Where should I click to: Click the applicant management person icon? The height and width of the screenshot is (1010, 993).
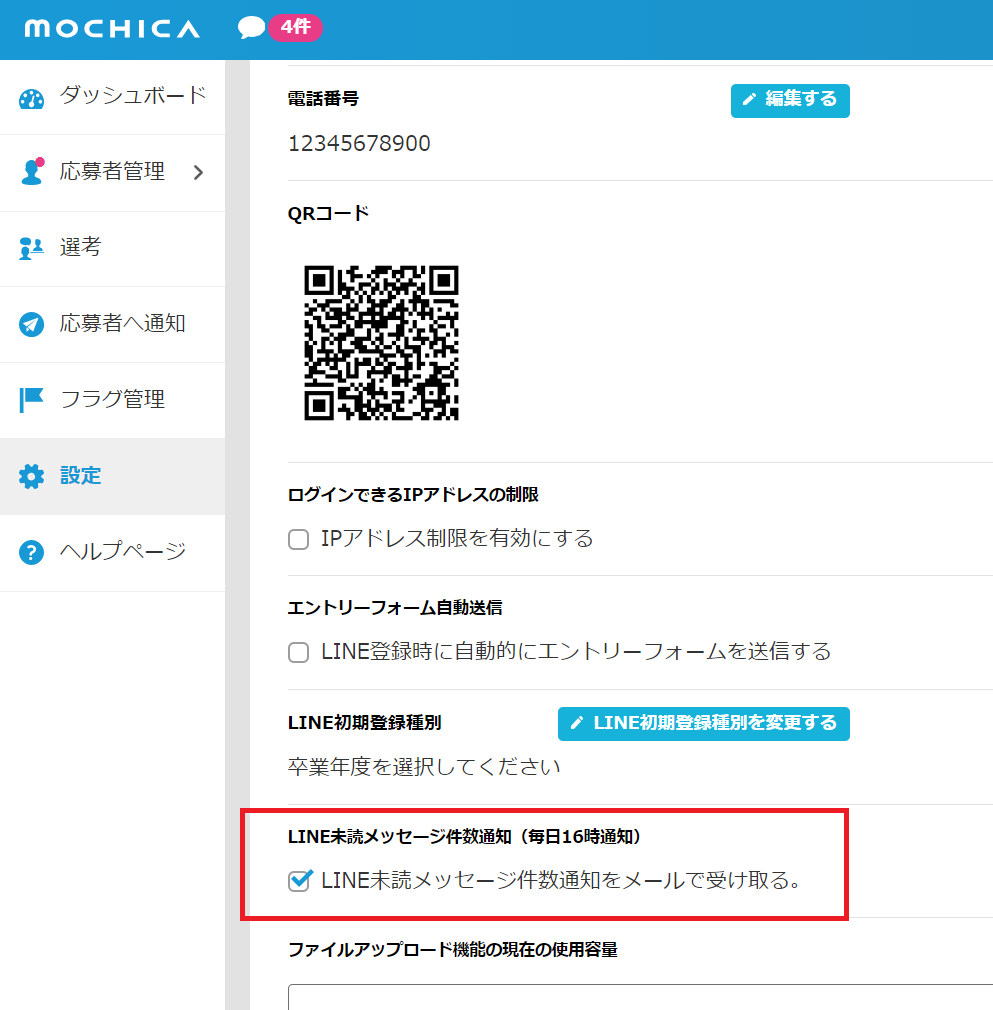tap(32, 172)
